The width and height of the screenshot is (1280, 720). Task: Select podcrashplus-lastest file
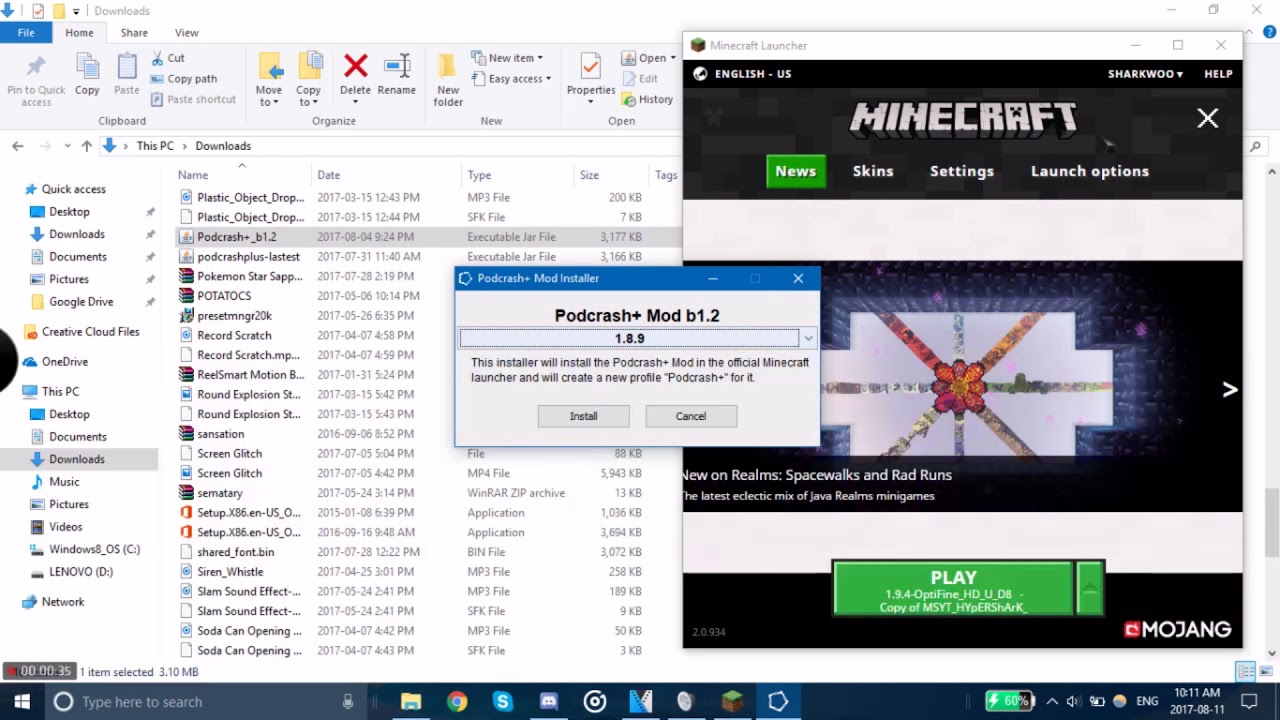click(248, 257)
